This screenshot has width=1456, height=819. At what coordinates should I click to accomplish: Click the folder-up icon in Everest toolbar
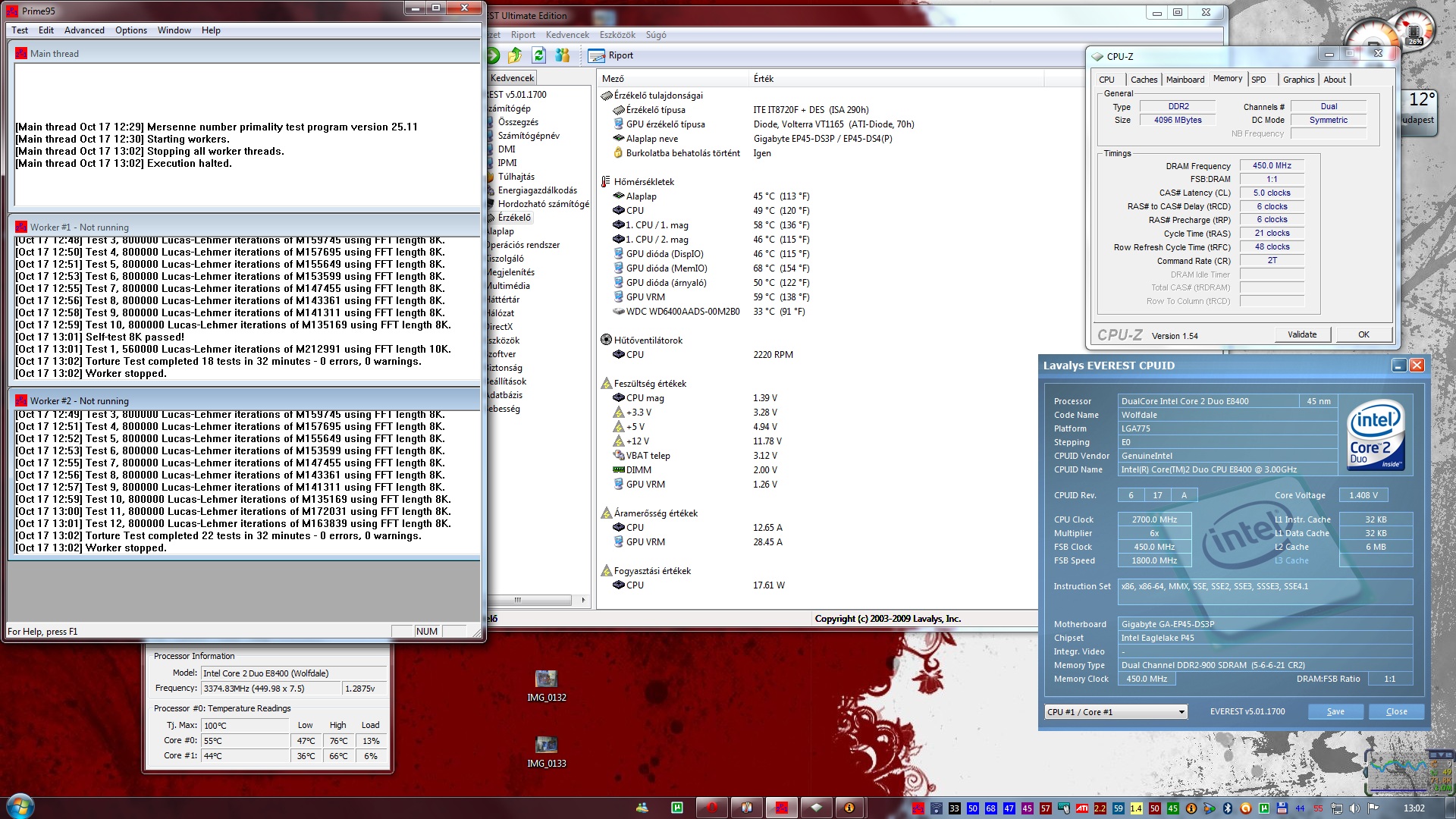point(516,55)
